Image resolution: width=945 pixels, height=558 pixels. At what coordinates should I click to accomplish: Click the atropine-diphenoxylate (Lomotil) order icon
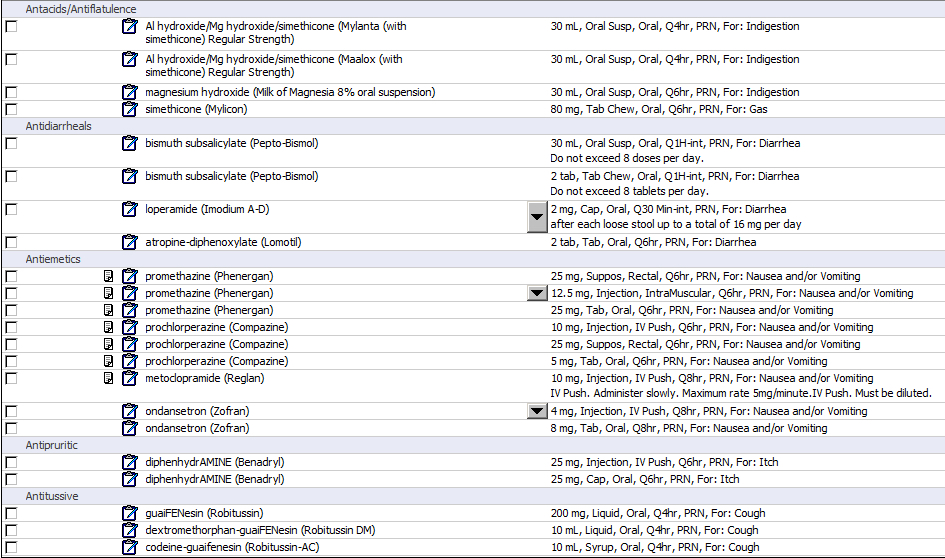tap(130, 242)
